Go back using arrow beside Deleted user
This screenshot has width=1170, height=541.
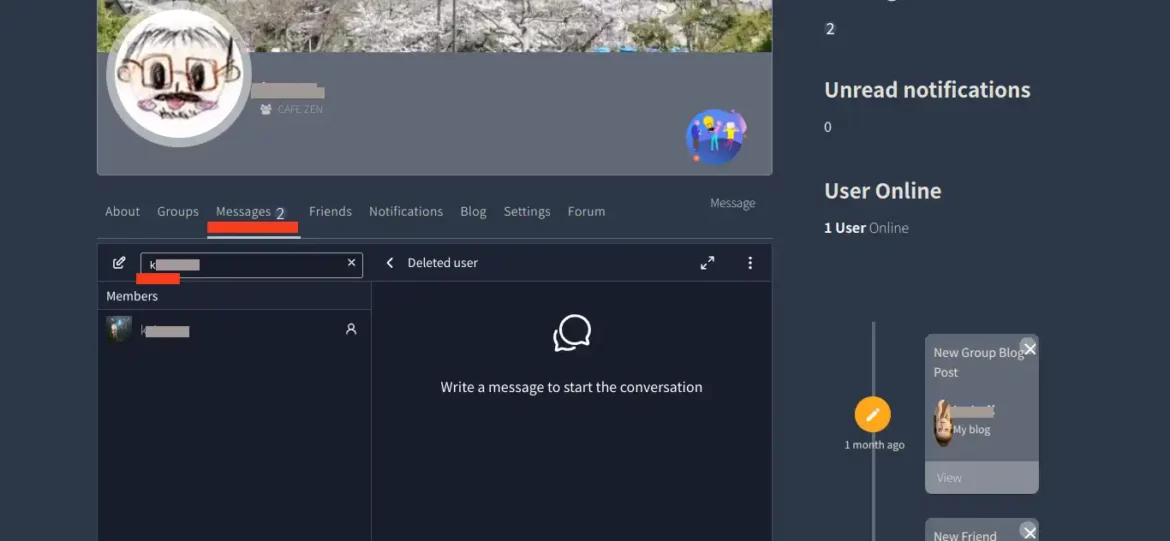pyautogui.click(x=390, y=263)
